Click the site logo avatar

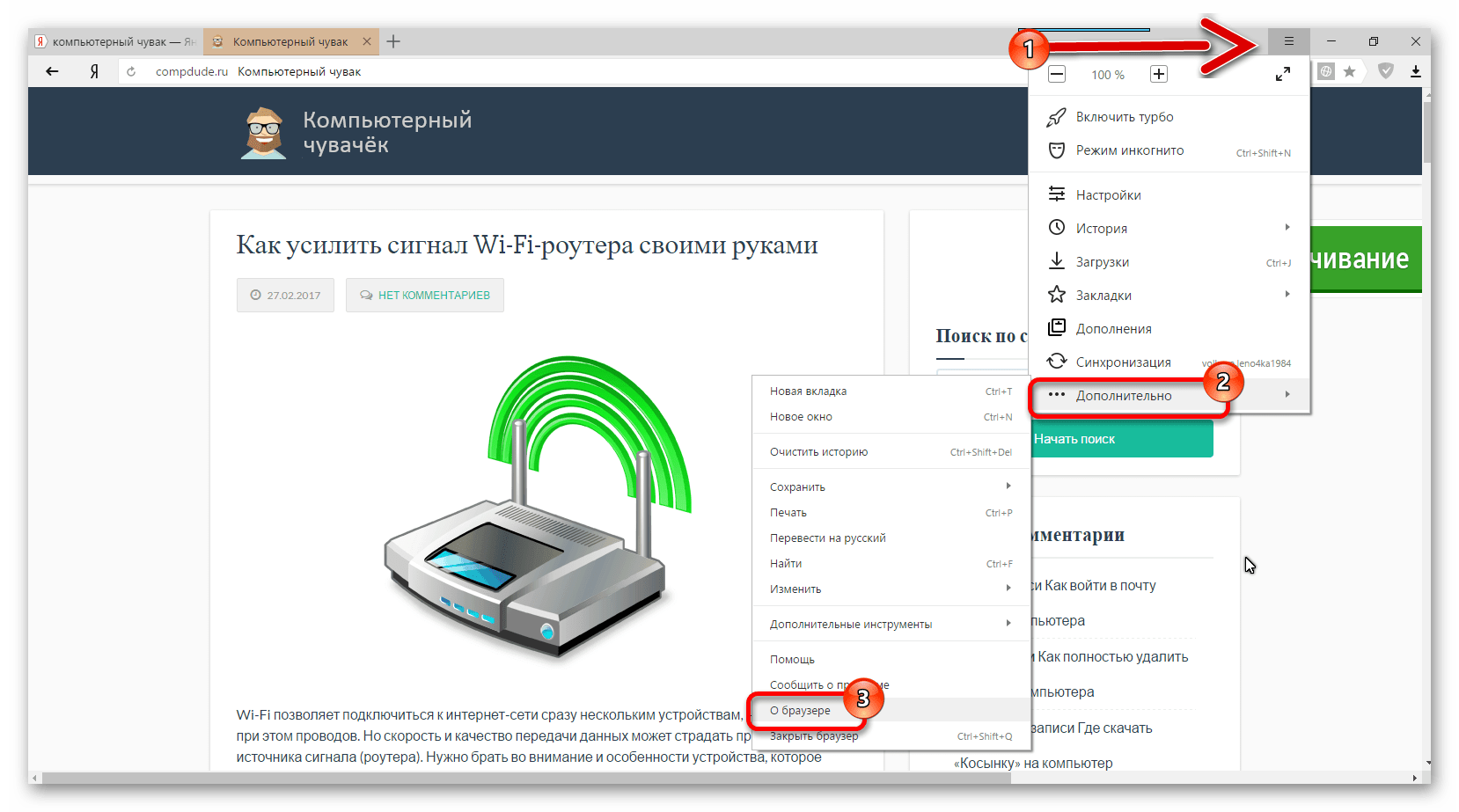click(x=263, y=133)
